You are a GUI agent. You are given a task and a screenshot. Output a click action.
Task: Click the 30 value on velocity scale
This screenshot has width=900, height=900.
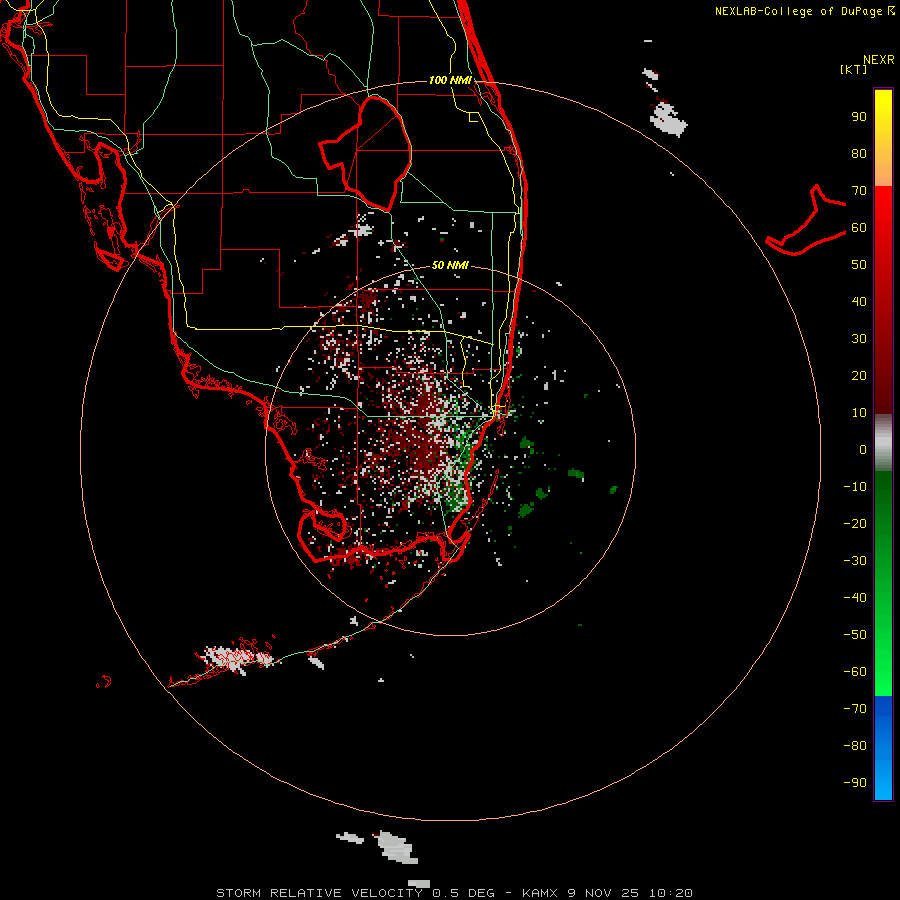[859, 339]
